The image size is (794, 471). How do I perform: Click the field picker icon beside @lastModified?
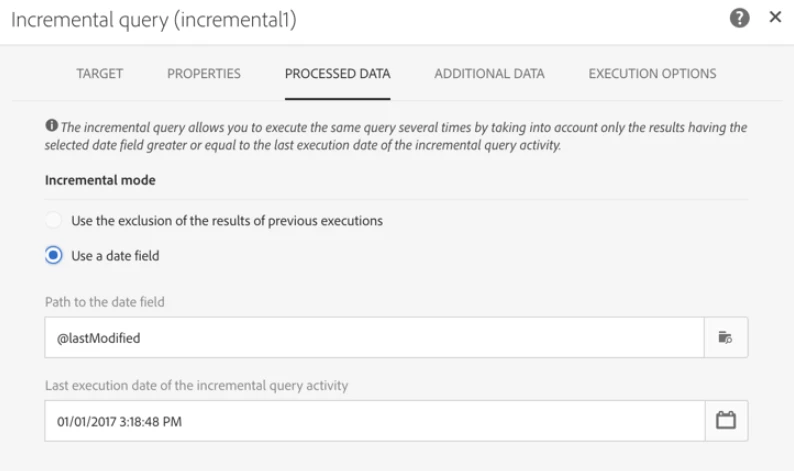(x=727, y=338)
